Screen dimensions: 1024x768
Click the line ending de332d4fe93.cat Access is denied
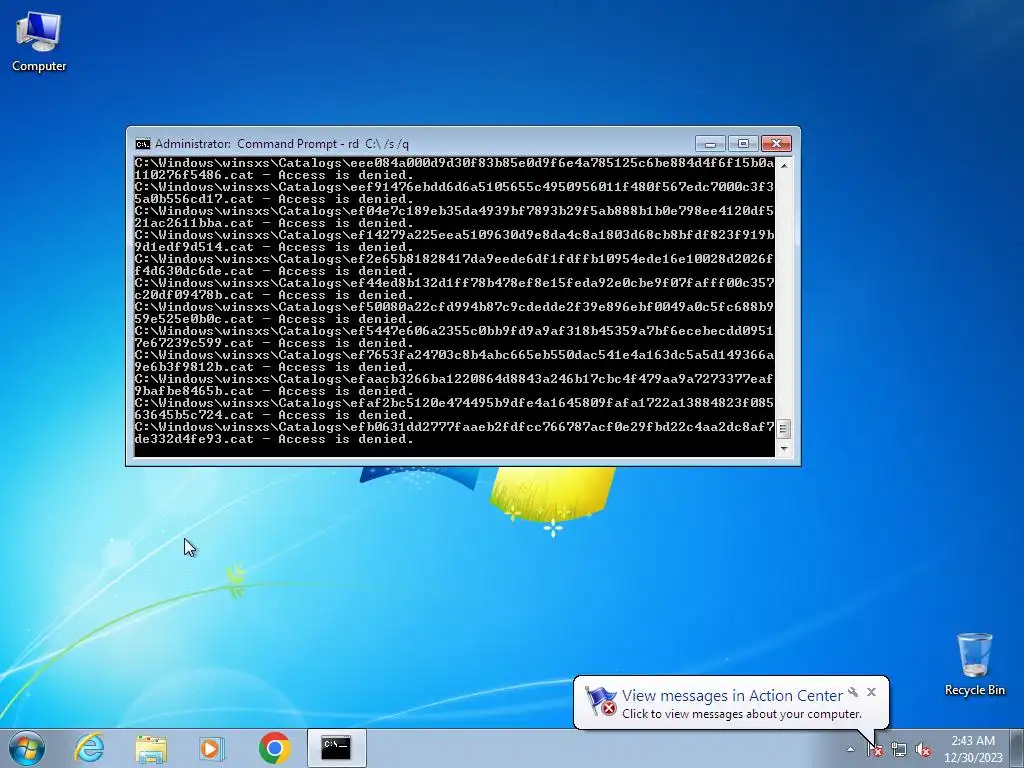274,440
